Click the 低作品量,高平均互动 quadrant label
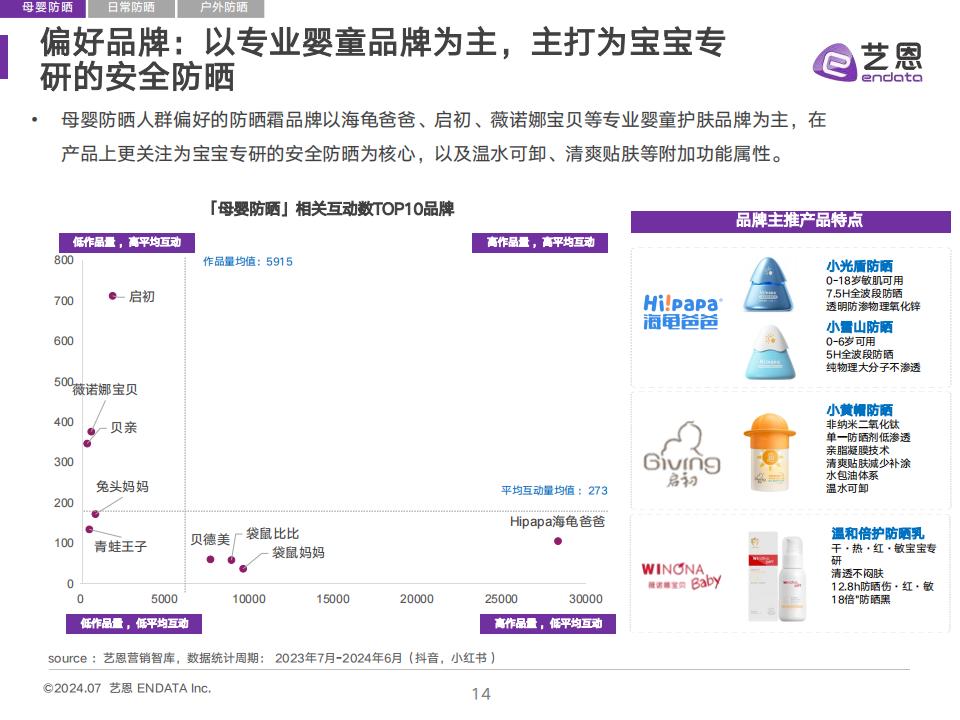 click(x=127, y=242)
